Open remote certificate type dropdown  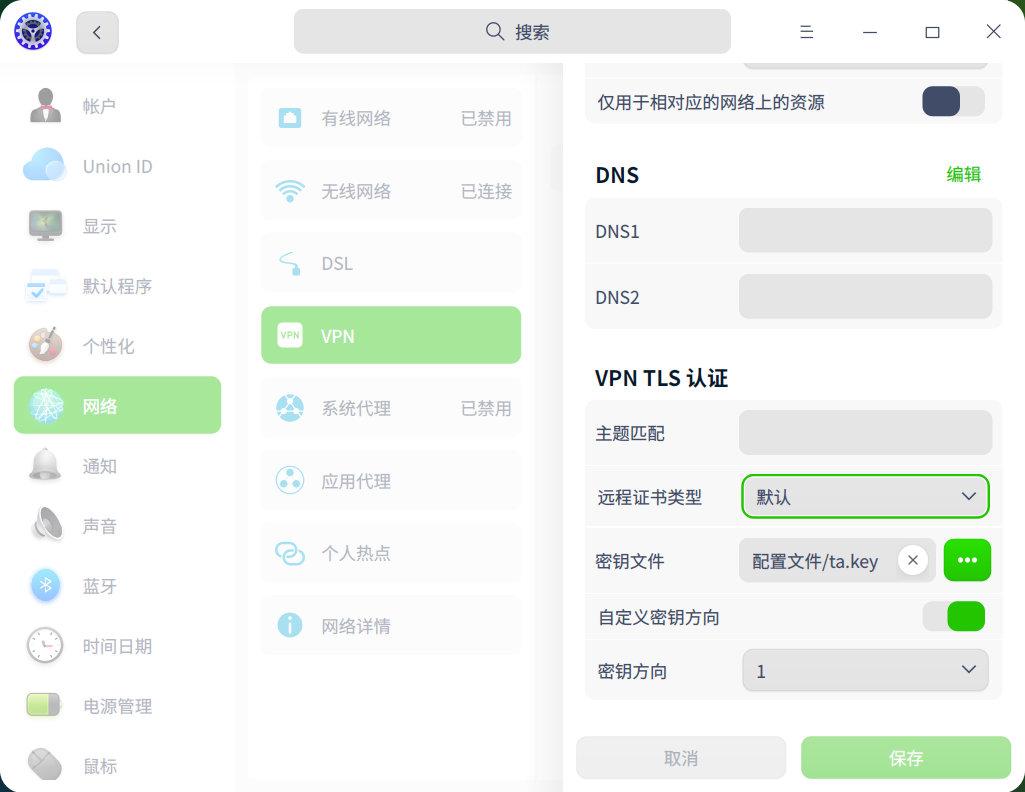pyautogui.click(x=865, y=497)
